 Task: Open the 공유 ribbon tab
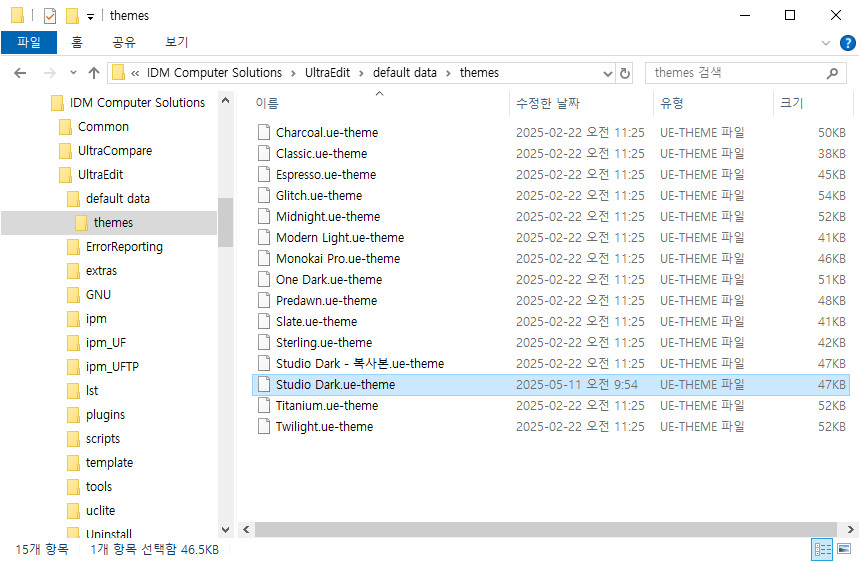[124, 42]
